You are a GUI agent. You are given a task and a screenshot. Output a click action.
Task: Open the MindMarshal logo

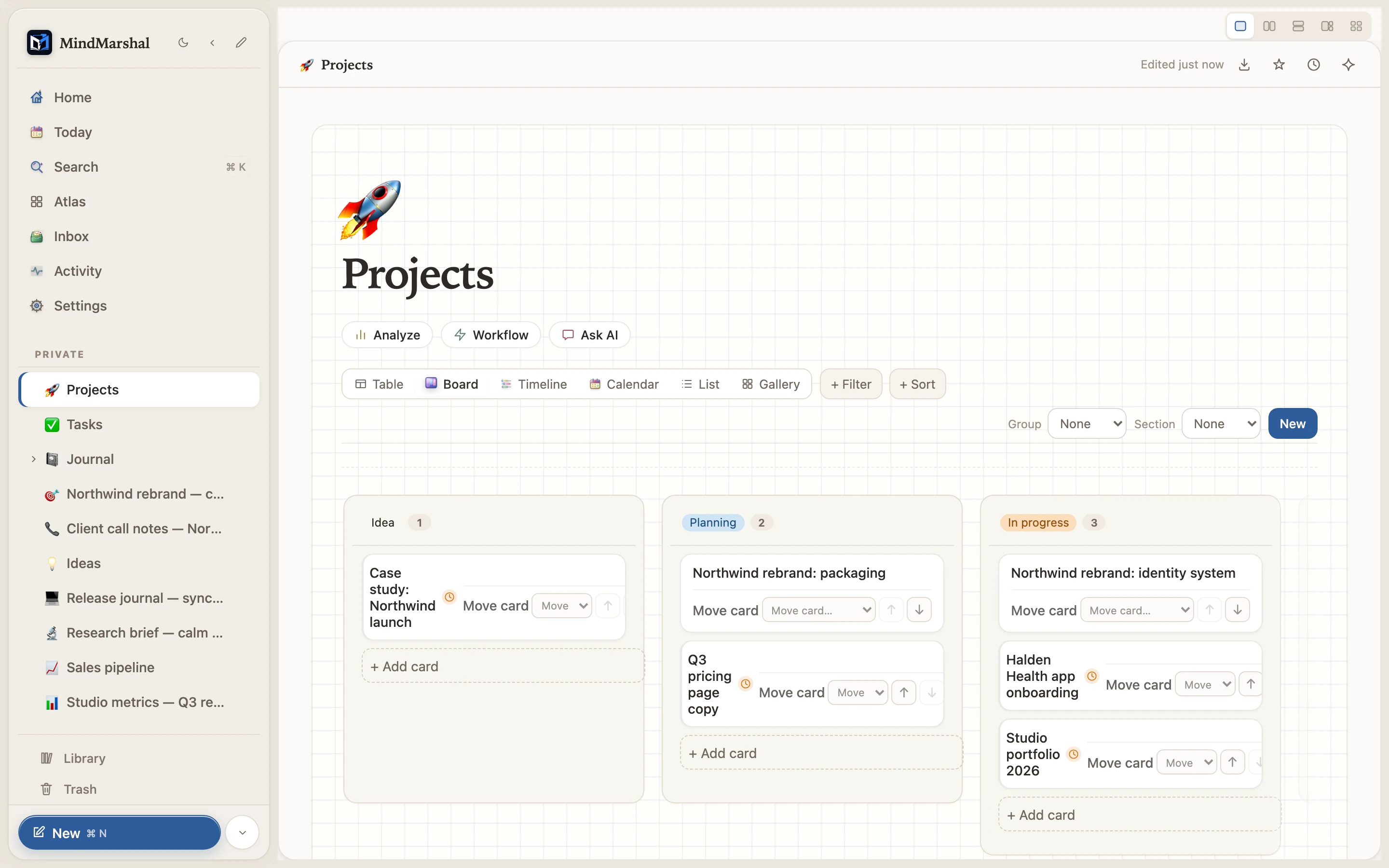pyautogui.click(x=39, y=42)
